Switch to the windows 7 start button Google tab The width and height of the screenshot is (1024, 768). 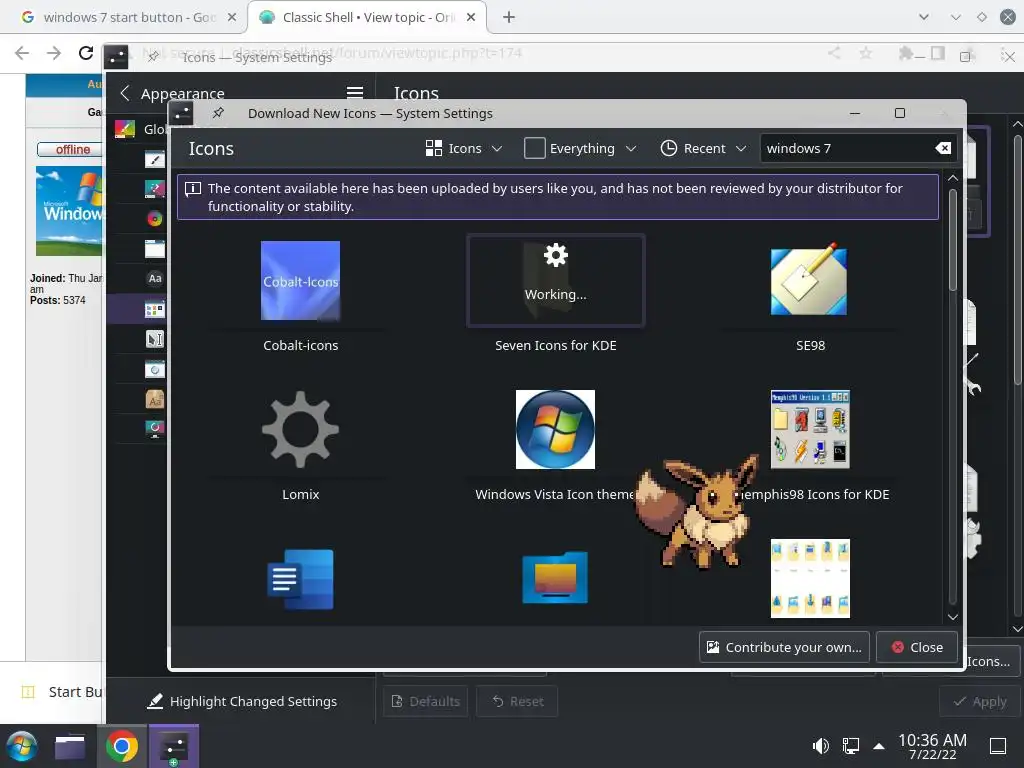[128, 18]
